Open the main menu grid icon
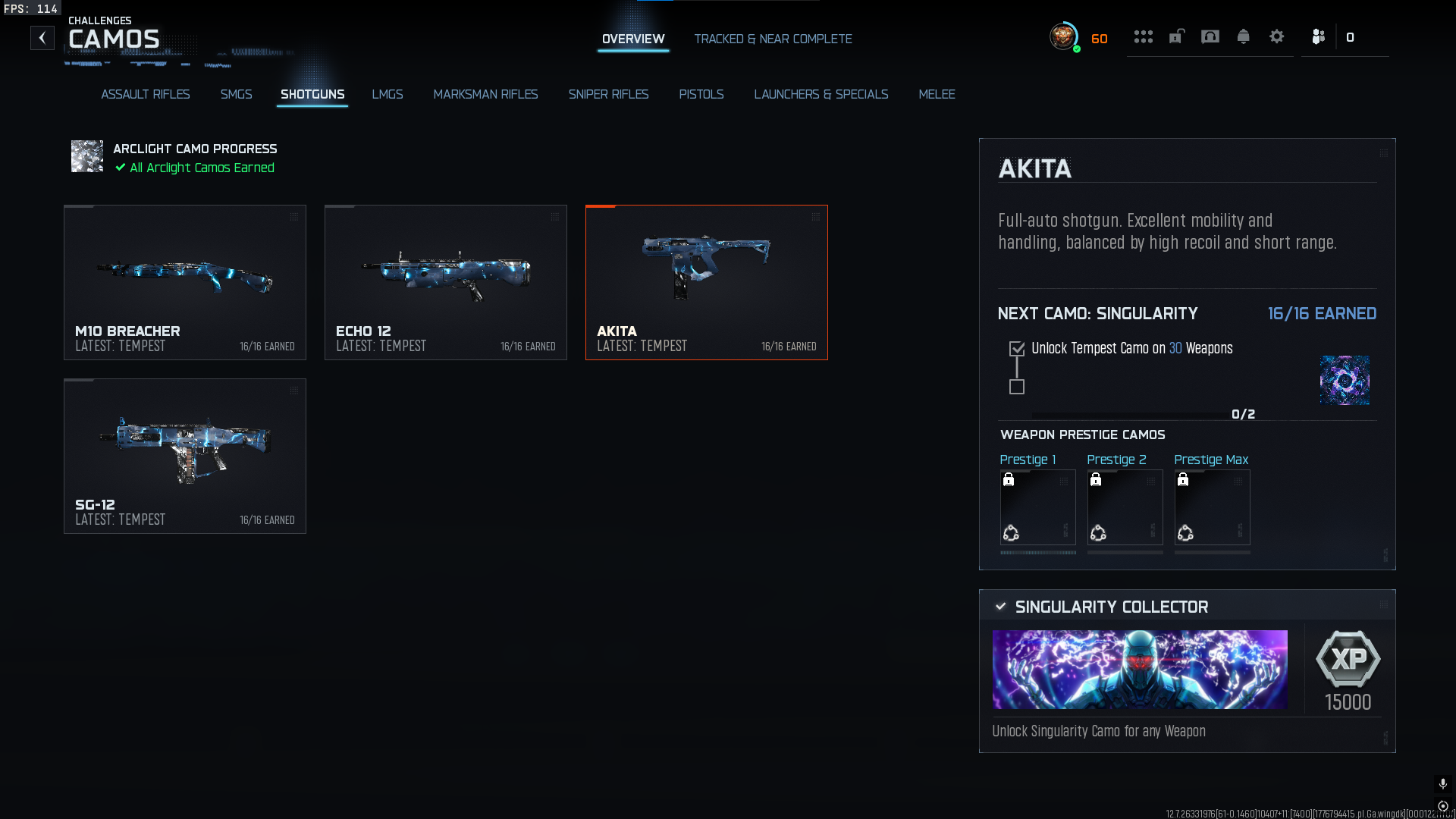This screenshot has width=1456, height=819. [1143, 37]
